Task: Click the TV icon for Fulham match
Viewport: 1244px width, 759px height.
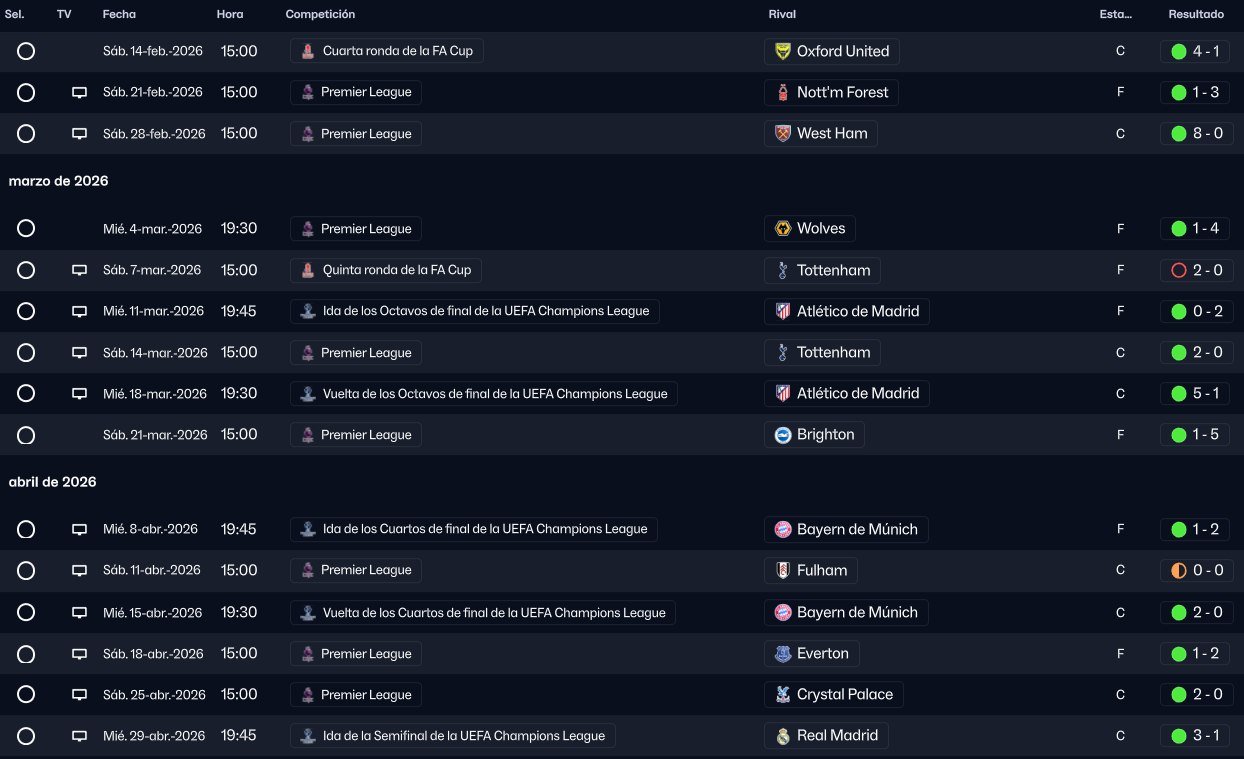Action: [x=80, y=571]
